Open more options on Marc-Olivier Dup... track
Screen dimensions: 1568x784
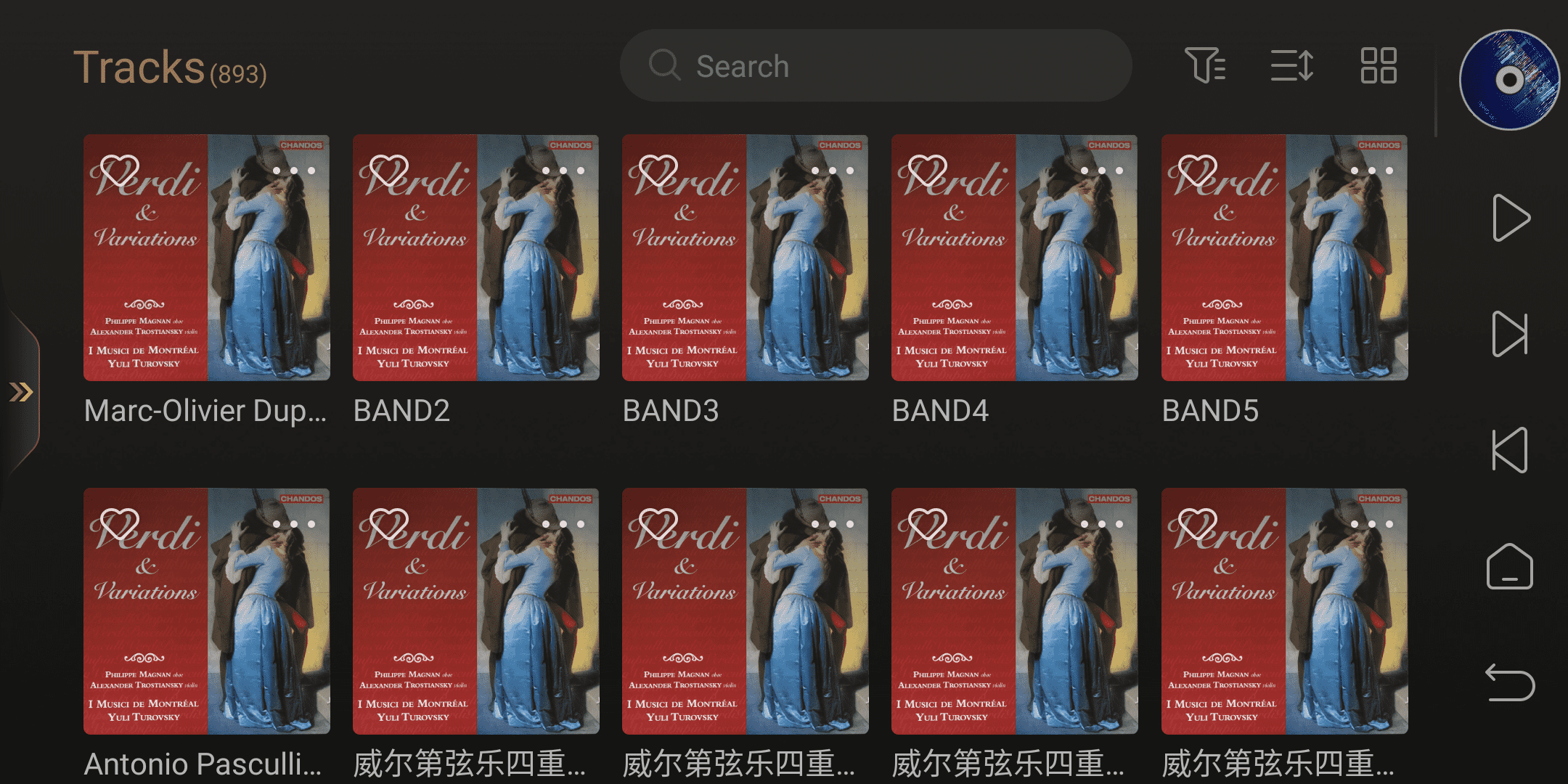click(x=294, y=171)
